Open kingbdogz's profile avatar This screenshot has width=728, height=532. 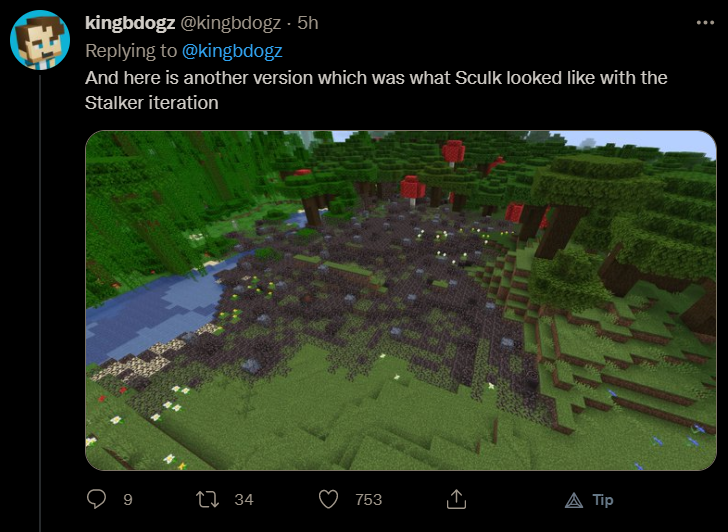pos(40,40)
